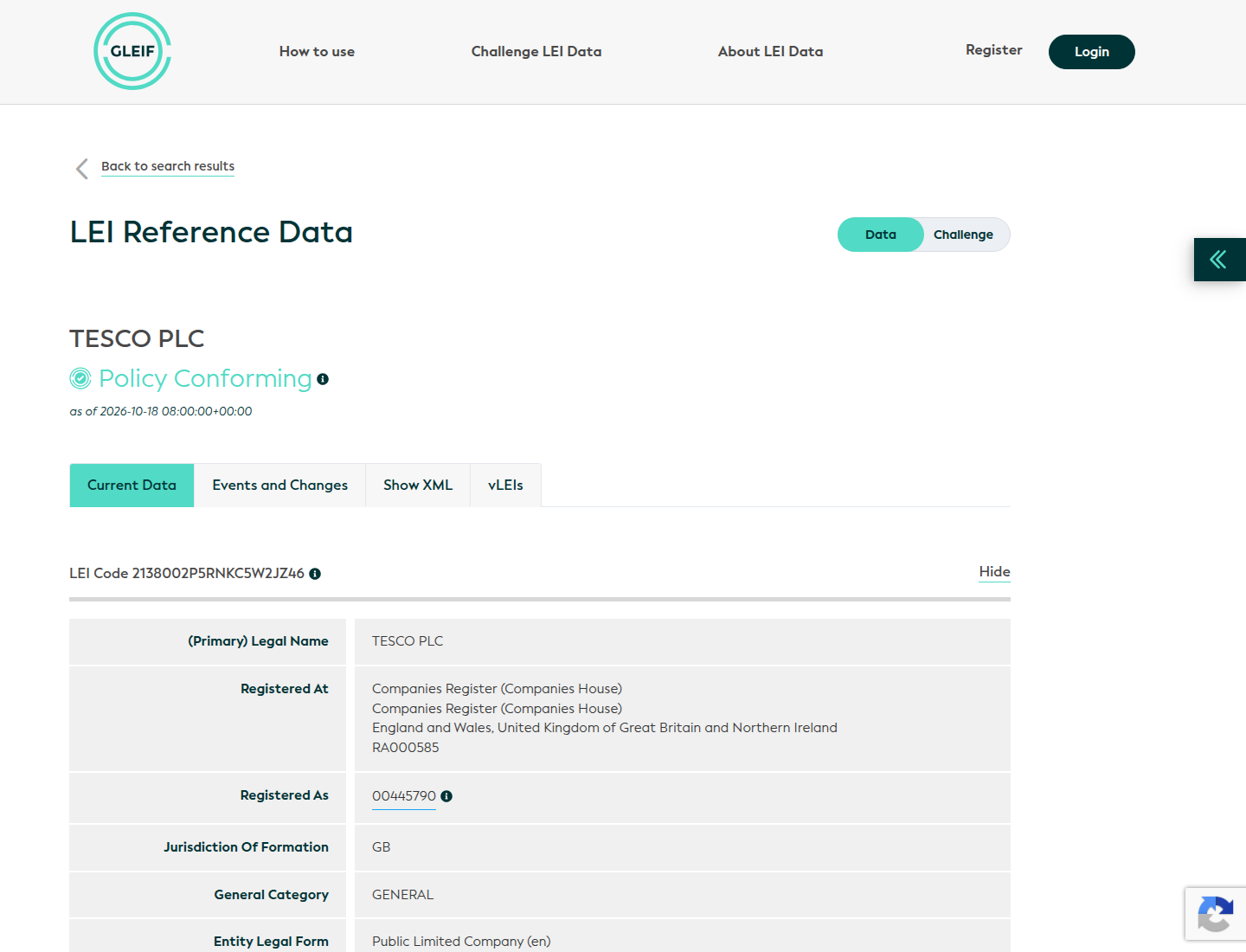Click the GB jurisdiction value
Screen dimensions: 1246x952
(x=382, y=847)
